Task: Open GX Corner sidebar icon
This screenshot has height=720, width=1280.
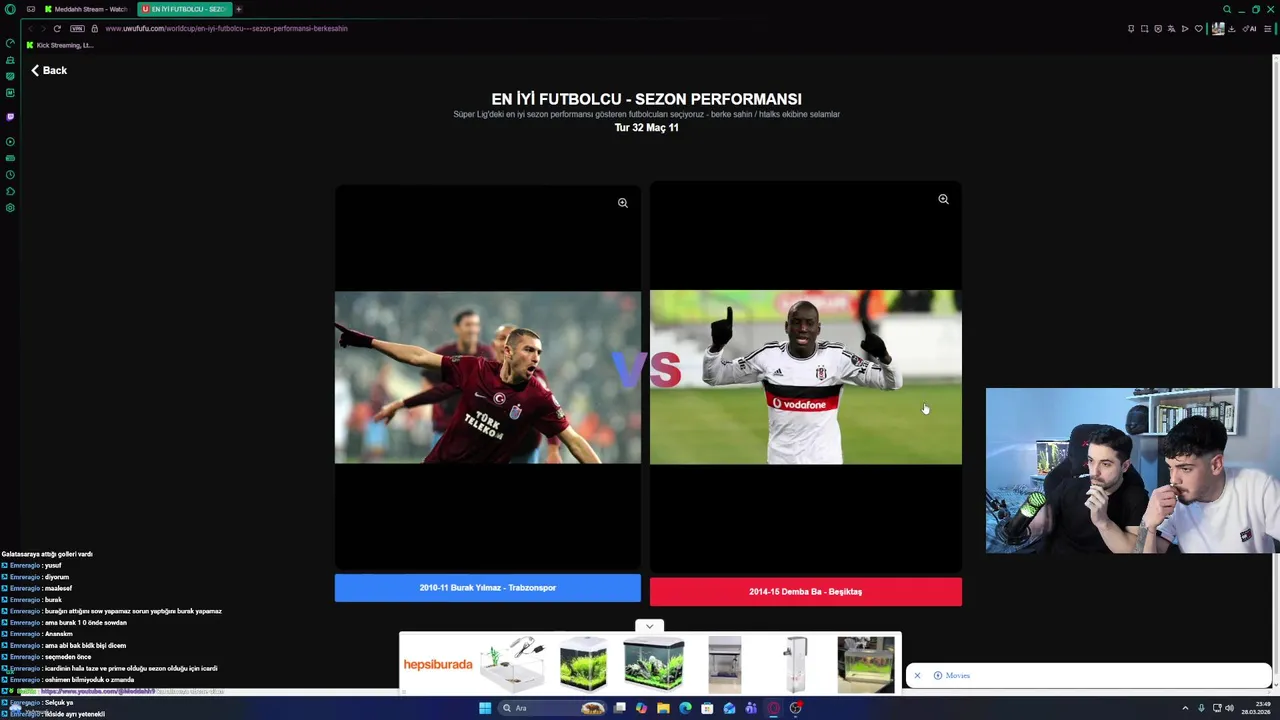Action: tap(10, 158)
